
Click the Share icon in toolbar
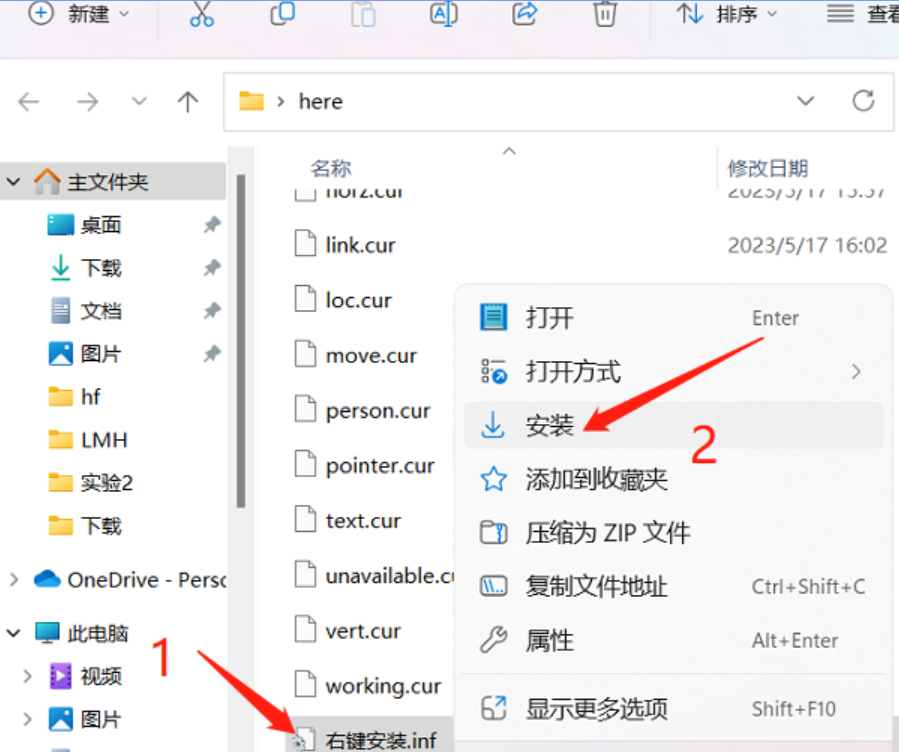tap(524, 14)
